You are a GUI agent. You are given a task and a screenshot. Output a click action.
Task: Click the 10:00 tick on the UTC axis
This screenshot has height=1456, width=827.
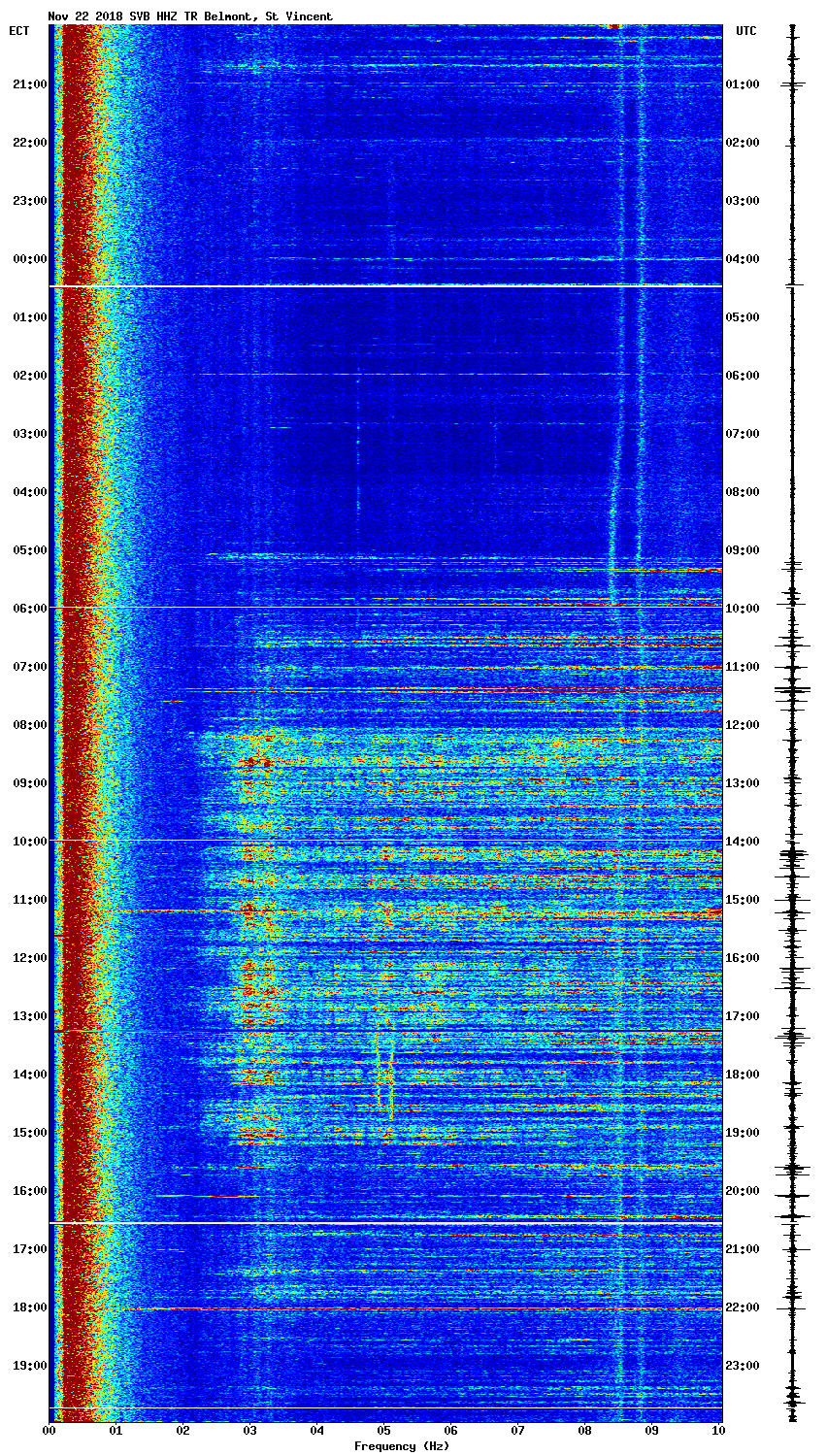coord(743,609)
